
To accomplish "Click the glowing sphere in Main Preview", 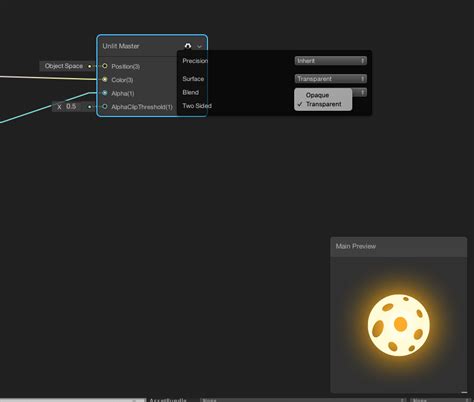I will coord(399,325).
